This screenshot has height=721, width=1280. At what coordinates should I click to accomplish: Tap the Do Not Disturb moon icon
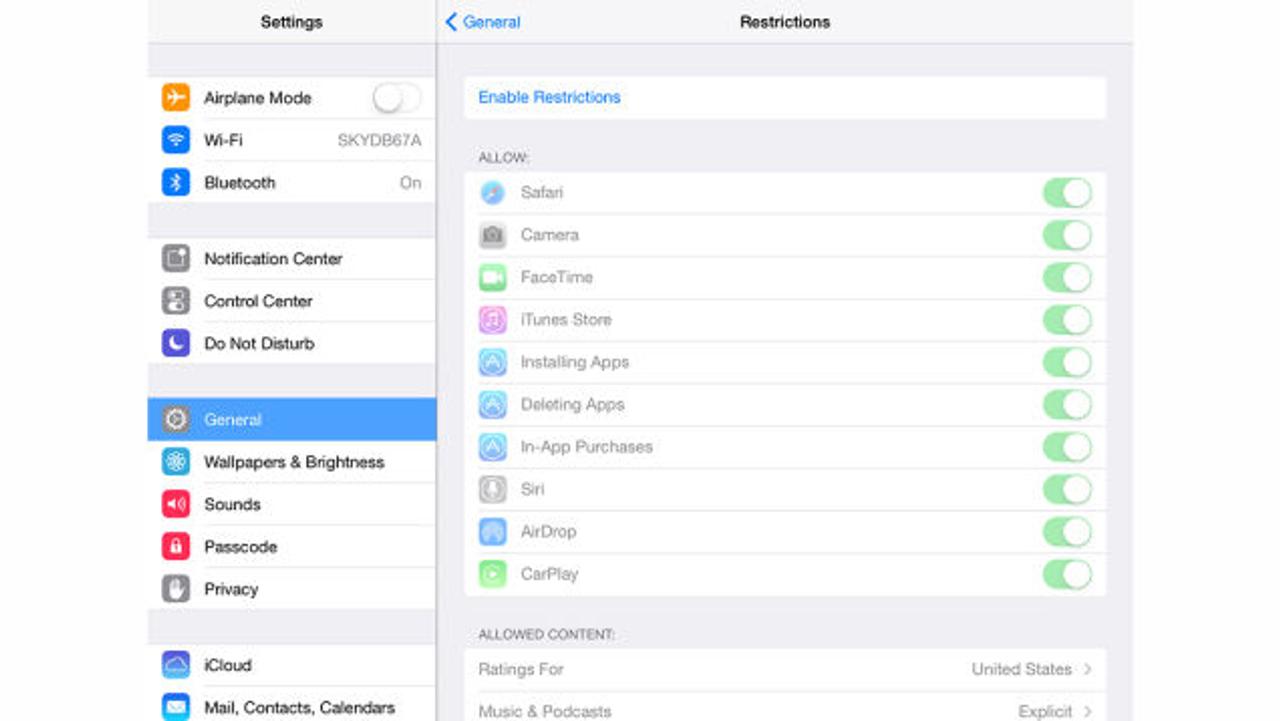pos(176,343)
